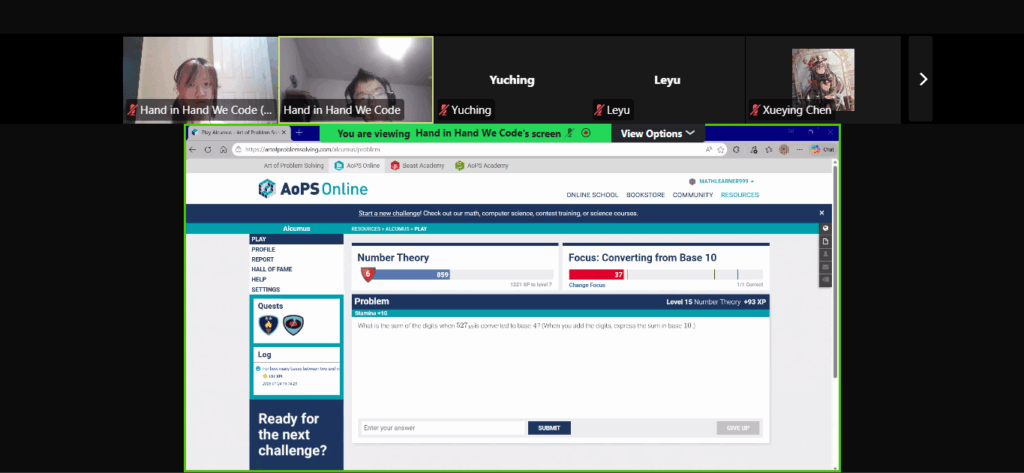The image size is (1024, 473).
Task: Submit the answer with the SUBMIT button
Action: click(x=549, y=428)
